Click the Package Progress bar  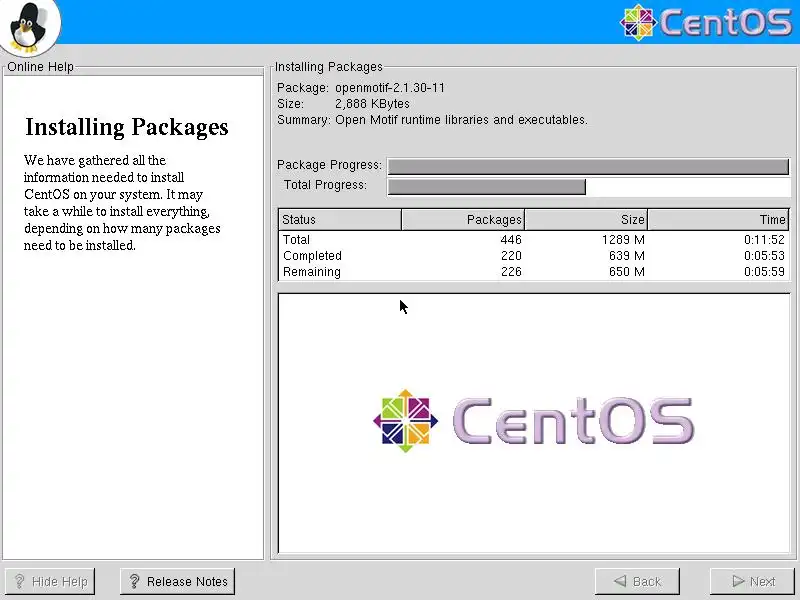(x=588, y=166)
